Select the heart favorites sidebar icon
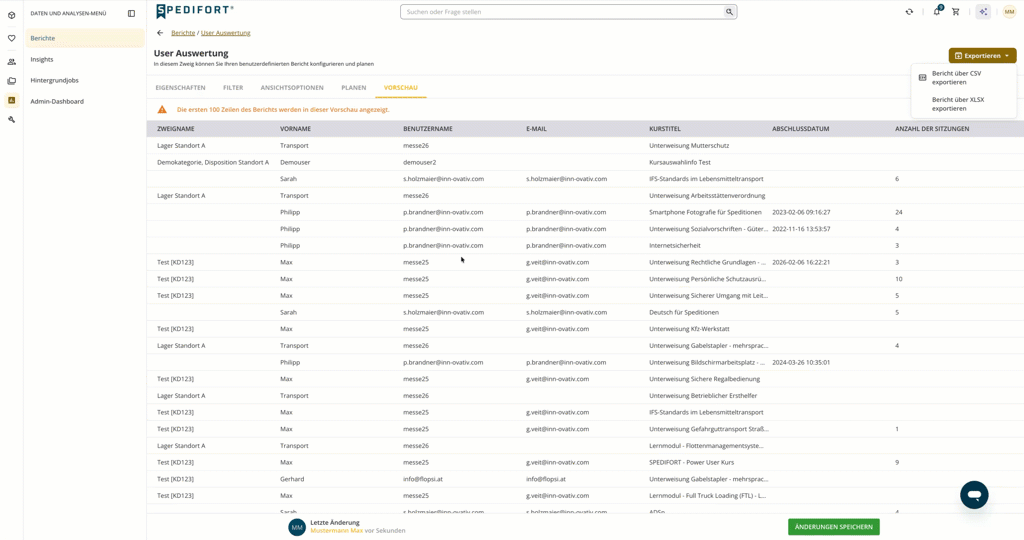The width and height of the screenshot is (1024, 540). [x=11, y=39]
